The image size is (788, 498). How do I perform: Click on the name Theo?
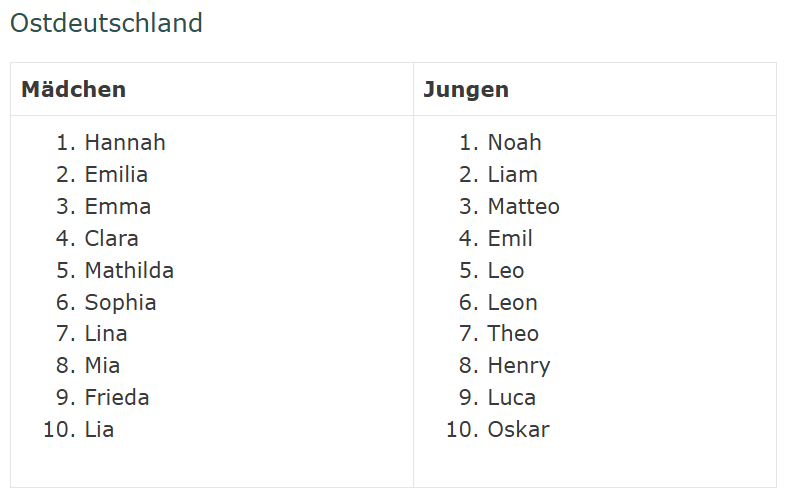coord(513,334)
